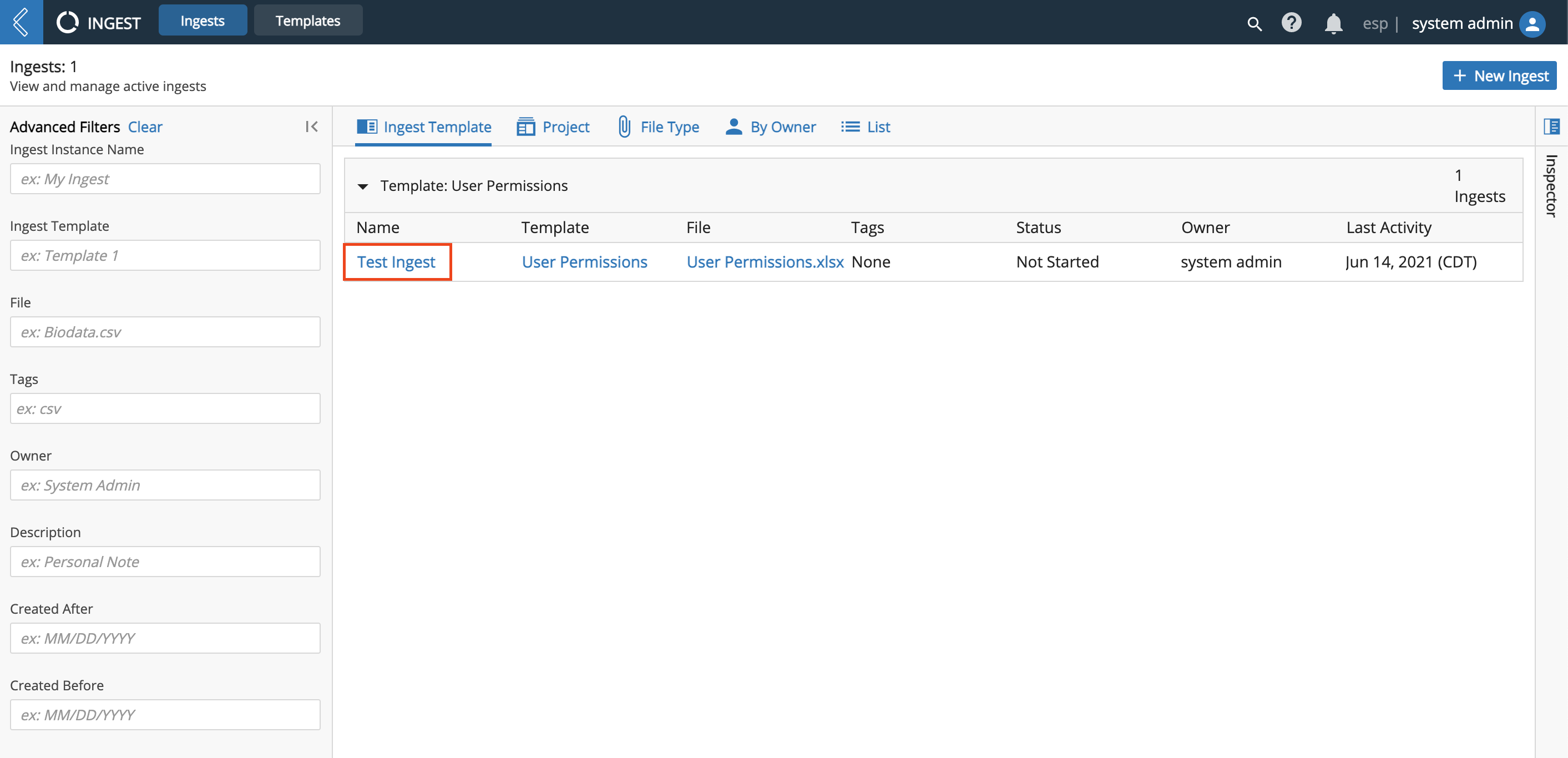The height and width of the screenshot is (758, 1568).
Task: Click the Tags column header
Action: pyautogui.click(x=867, y=228)
